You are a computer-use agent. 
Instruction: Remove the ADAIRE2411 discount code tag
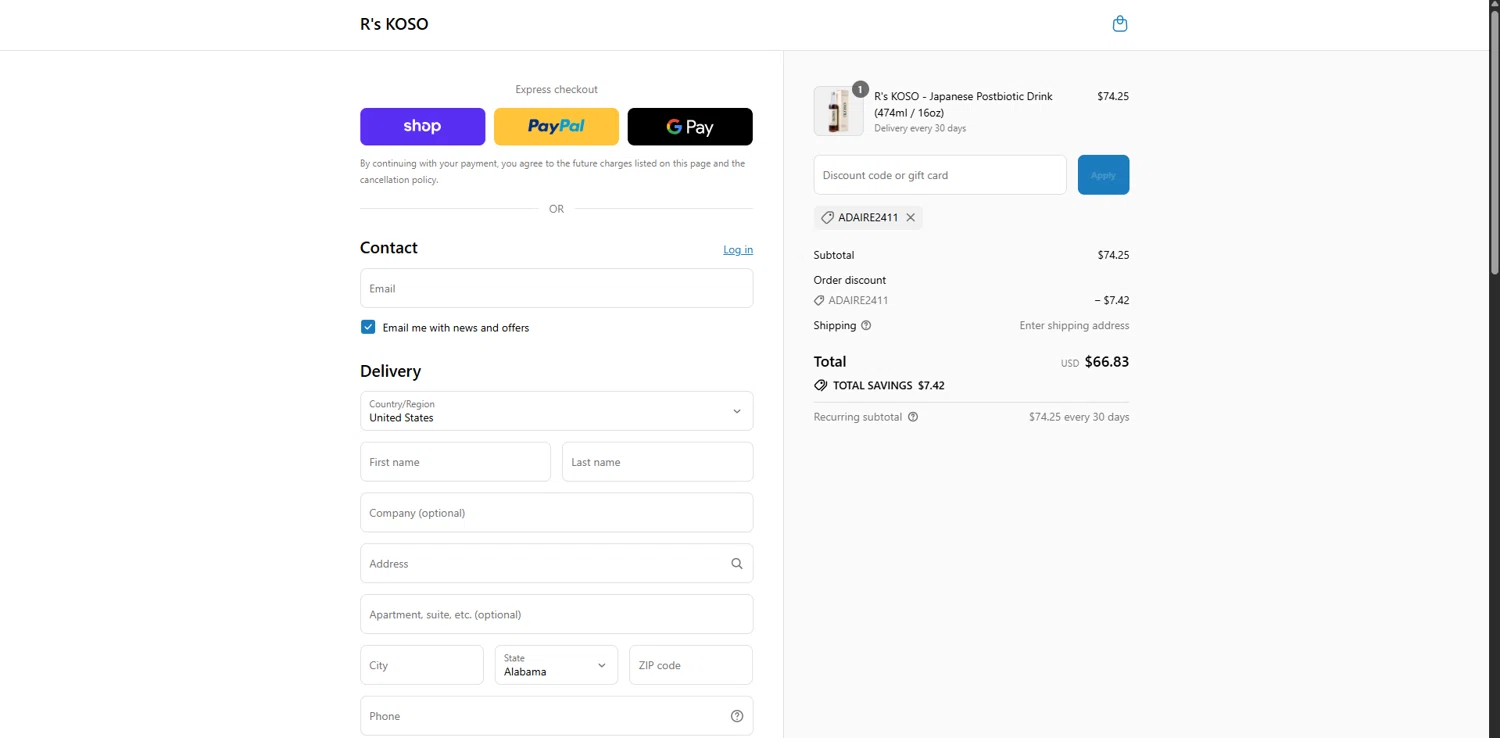pos(911,217)
